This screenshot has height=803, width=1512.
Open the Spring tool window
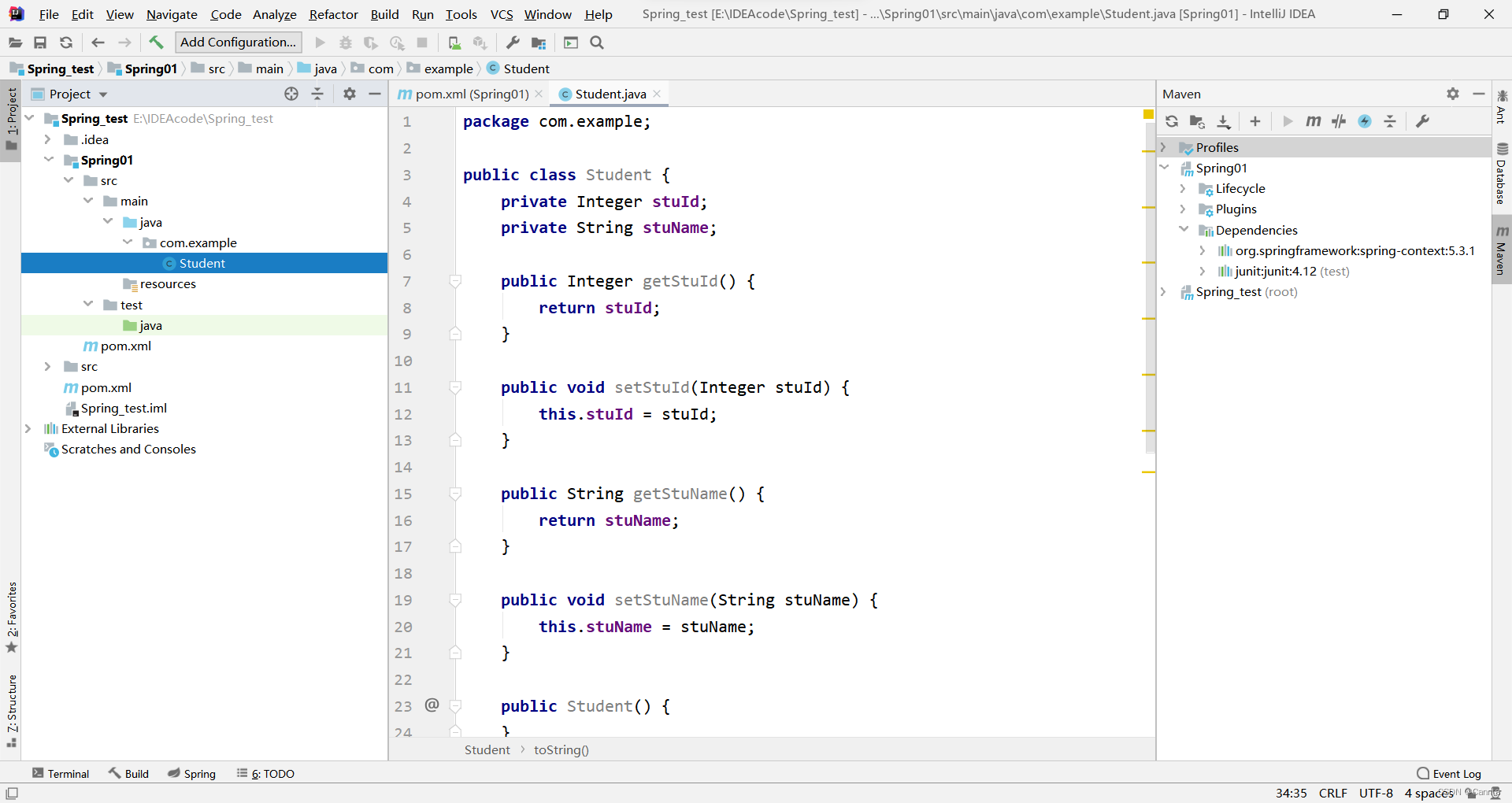191,773
